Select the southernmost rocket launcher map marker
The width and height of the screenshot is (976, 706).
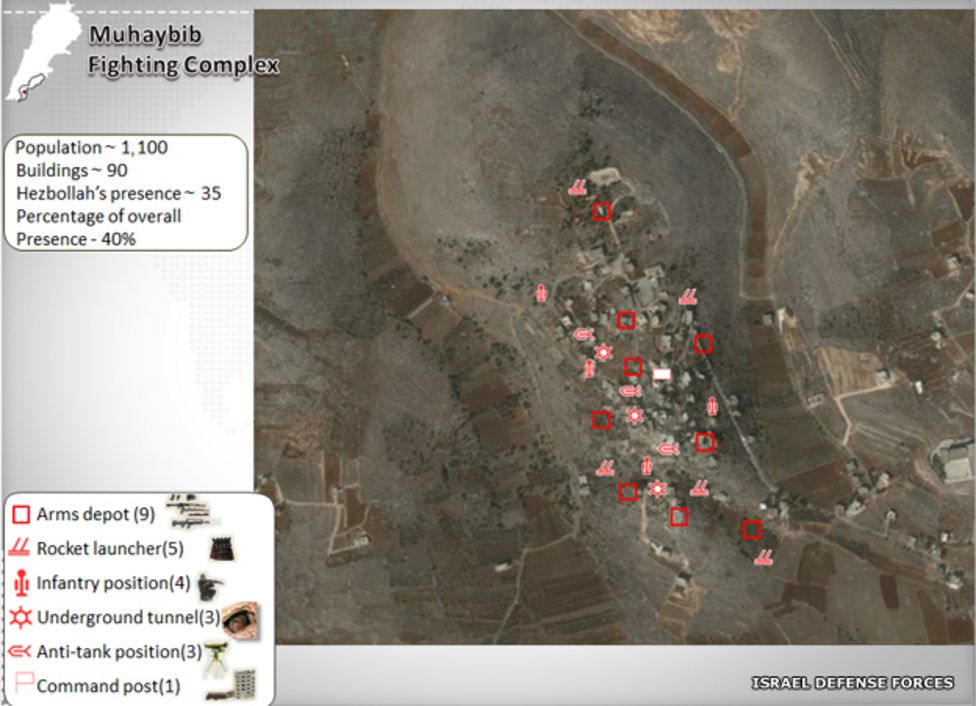tap(763, 557)
